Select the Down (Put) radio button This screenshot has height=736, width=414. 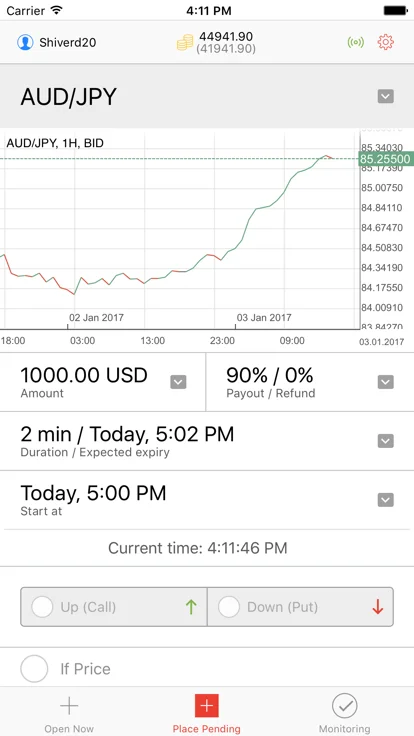coord(229,607)
